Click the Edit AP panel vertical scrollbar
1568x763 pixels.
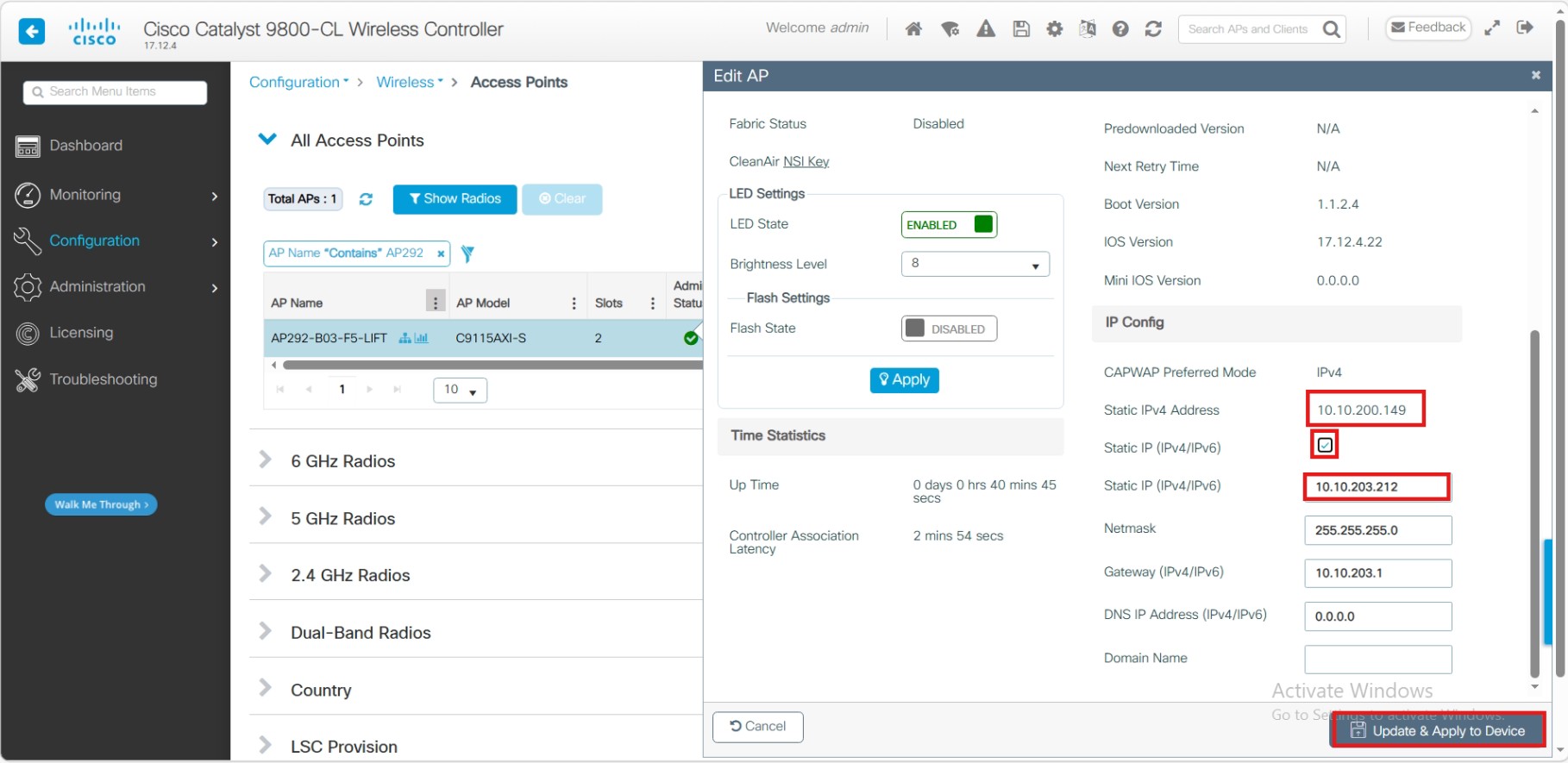pos(1534,500)
